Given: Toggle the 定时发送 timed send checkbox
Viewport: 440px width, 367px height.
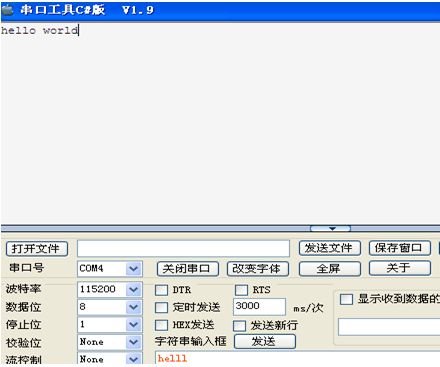Looking at the screenshot, I should tap(161, 307).
